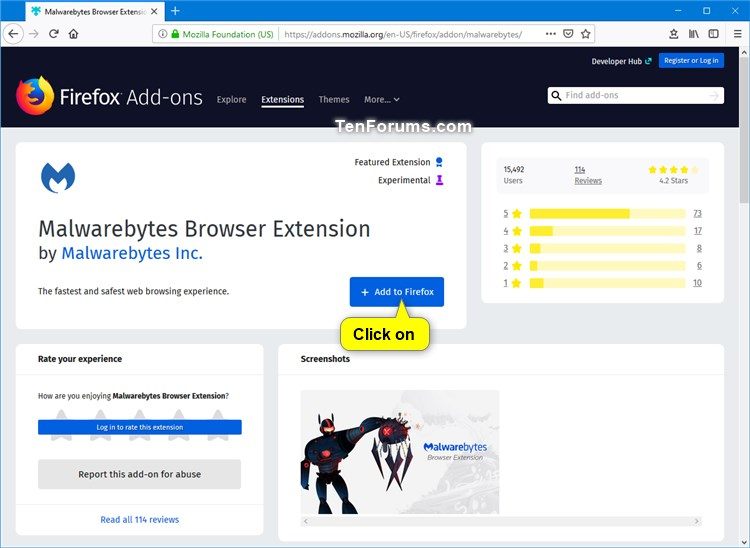Screen dimensions: 750x548
Task: Click the Experimental flask badge icon
Action: (x=439, y=180)
